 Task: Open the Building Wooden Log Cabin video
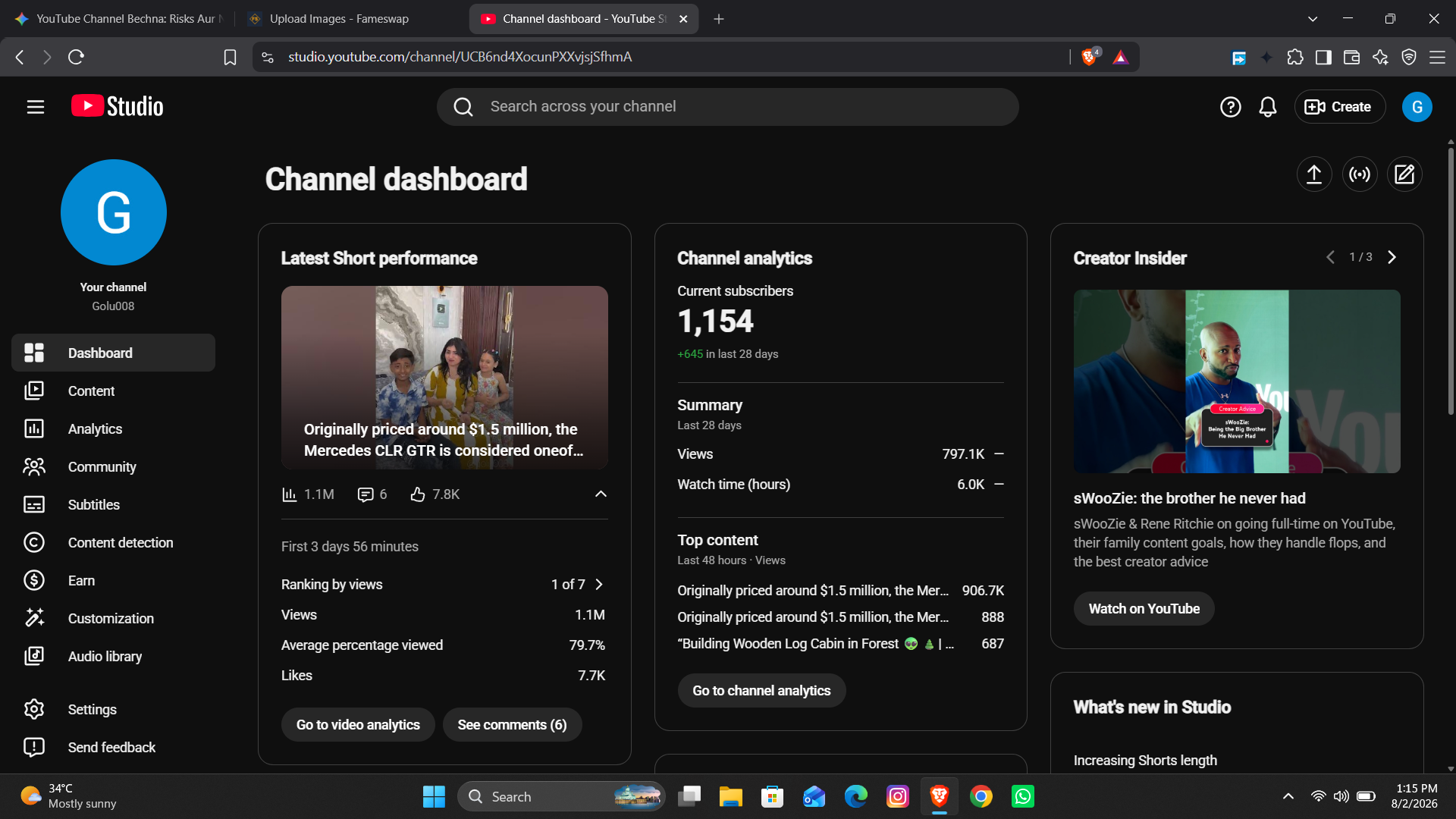pos(840,644)
